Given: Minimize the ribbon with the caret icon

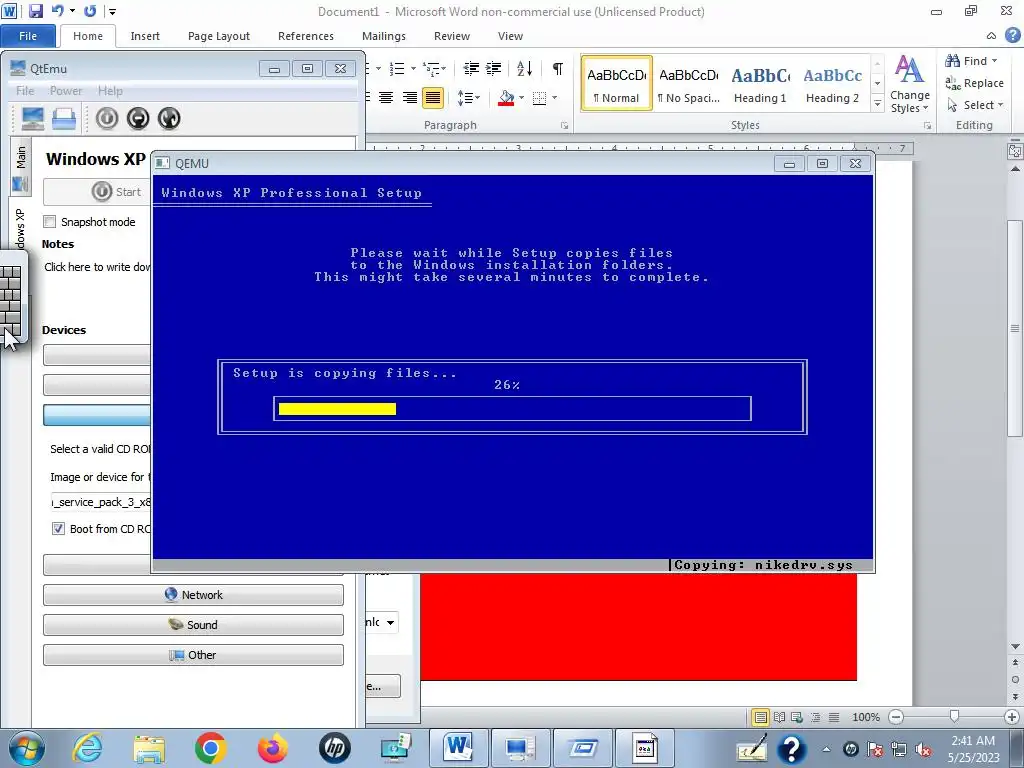Looking at the screenshot, I should pos(991,36).
